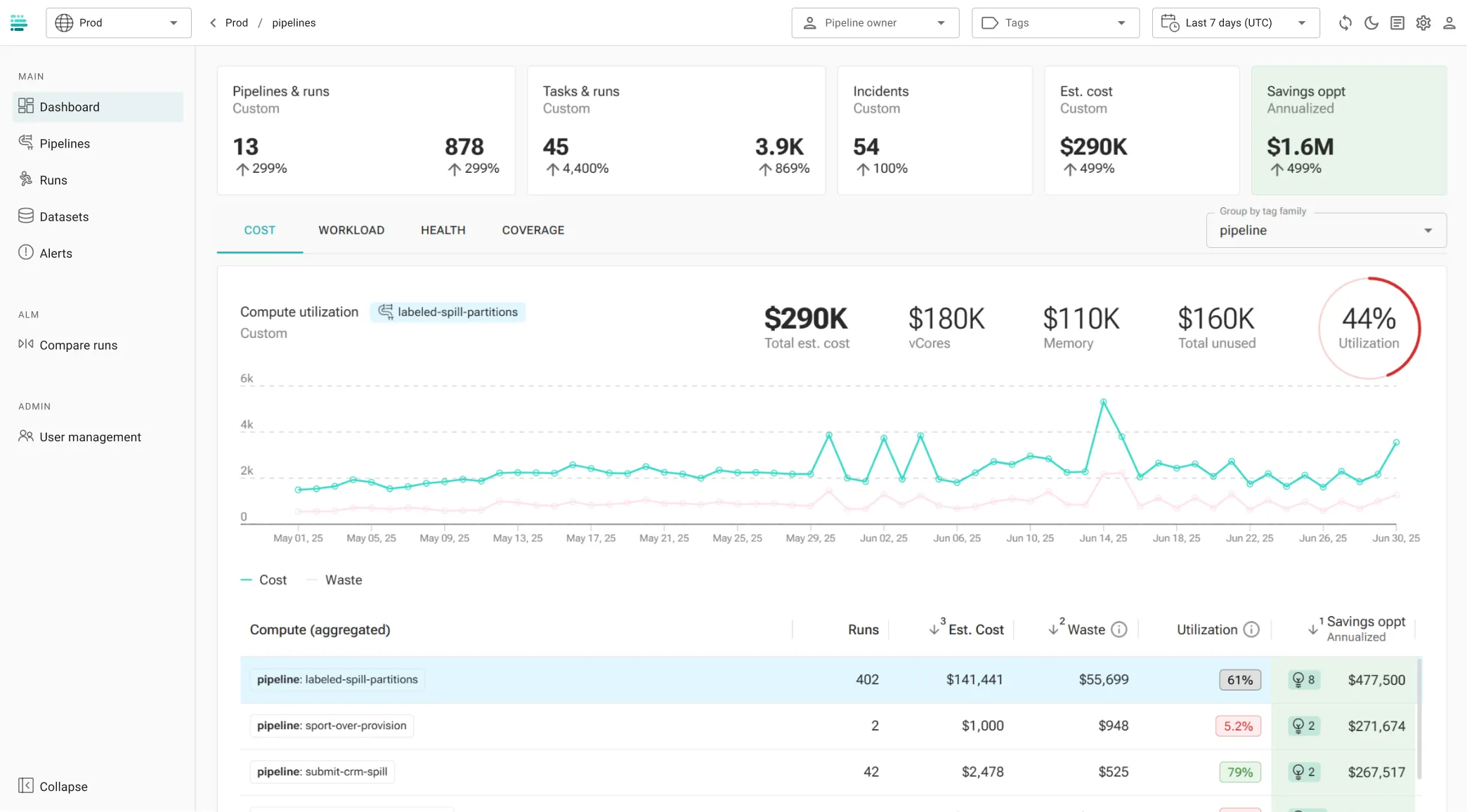Click the Waste column info icon
This screenshot has height=812, width=1467.
pyautogui.click(x=1119, y=630)
